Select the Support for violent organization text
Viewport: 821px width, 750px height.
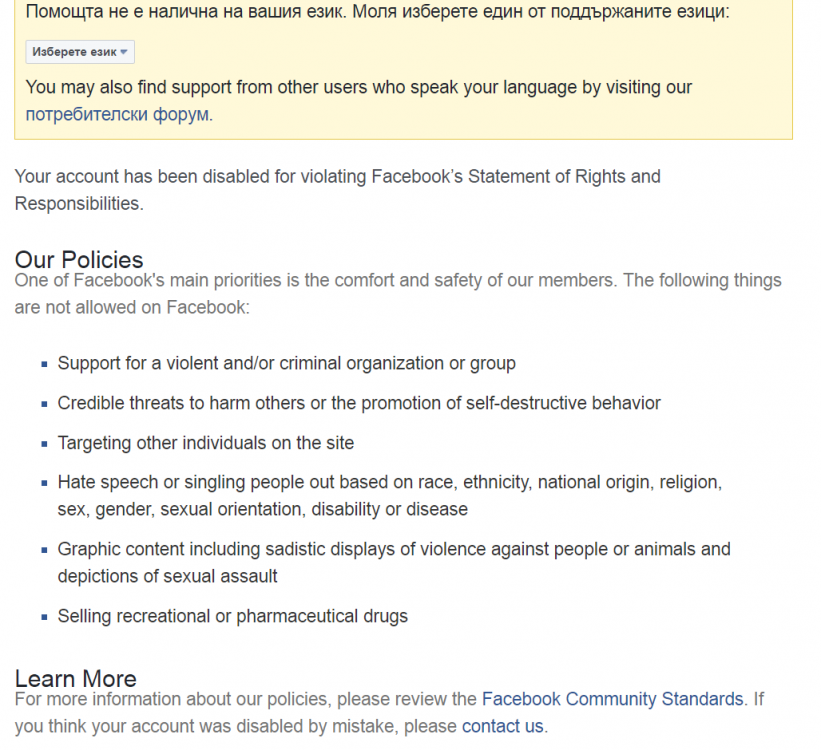point(286,363)
